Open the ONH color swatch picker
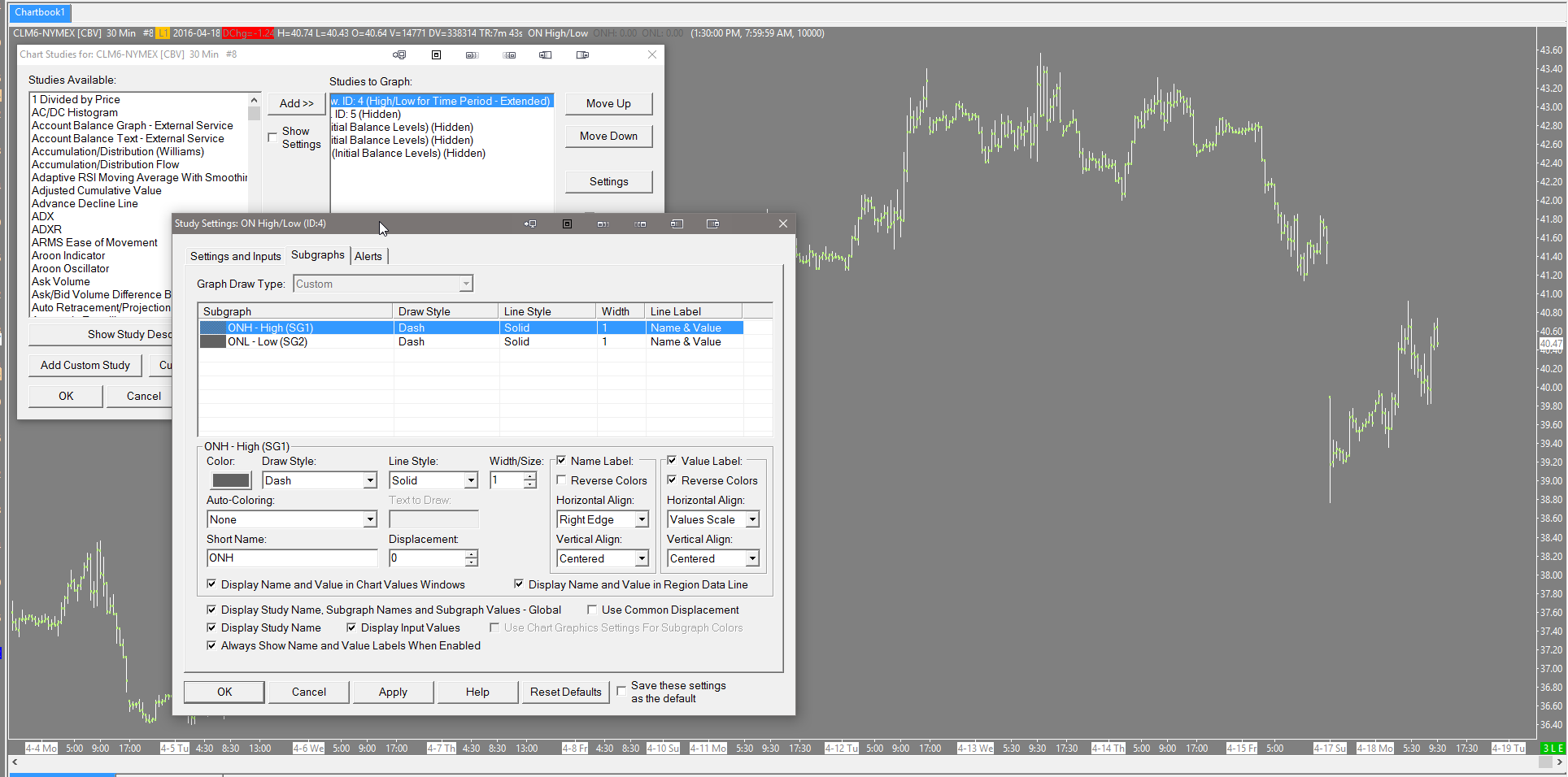 (x=231, y=480)
